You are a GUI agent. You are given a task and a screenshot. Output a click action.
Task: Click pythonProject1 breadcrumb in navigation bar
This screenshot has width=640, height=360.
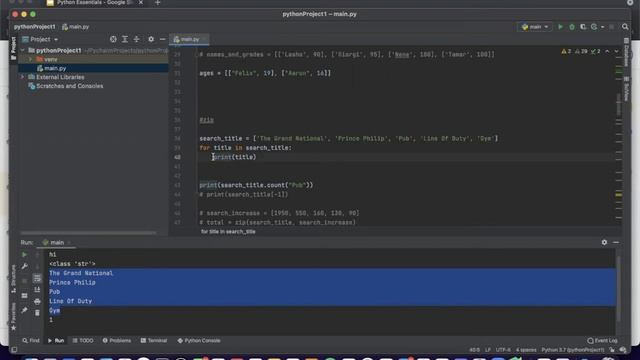point(34,27)
